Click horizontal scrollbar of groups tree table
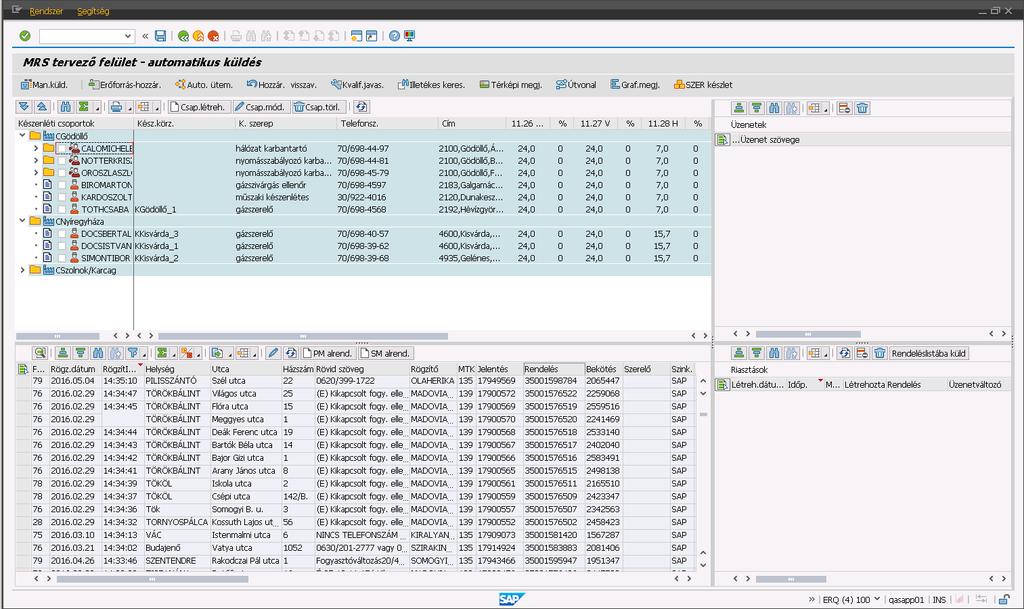Viewport: 1024px width, 609px height. pyautogui.click(x=303, y=336)
